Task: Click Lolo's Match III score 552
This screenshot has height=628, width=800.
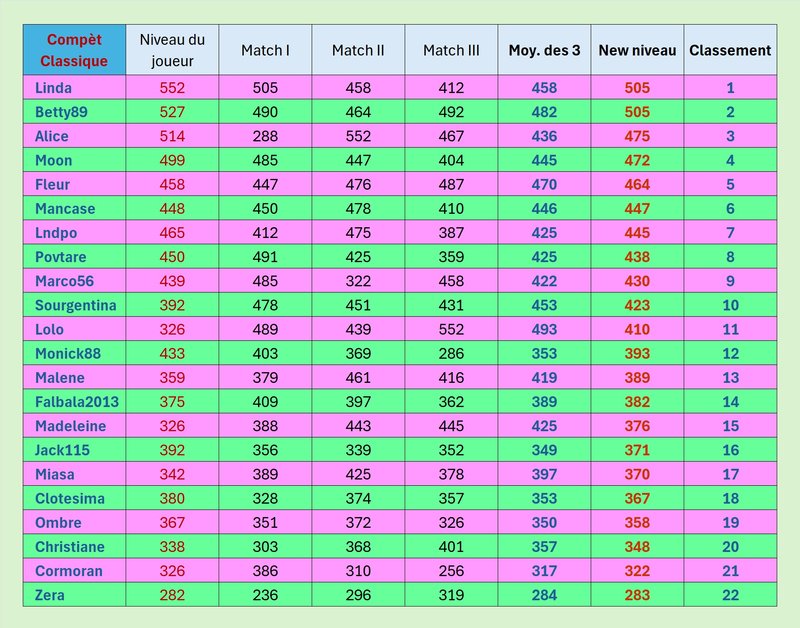Action: point(452,330)
